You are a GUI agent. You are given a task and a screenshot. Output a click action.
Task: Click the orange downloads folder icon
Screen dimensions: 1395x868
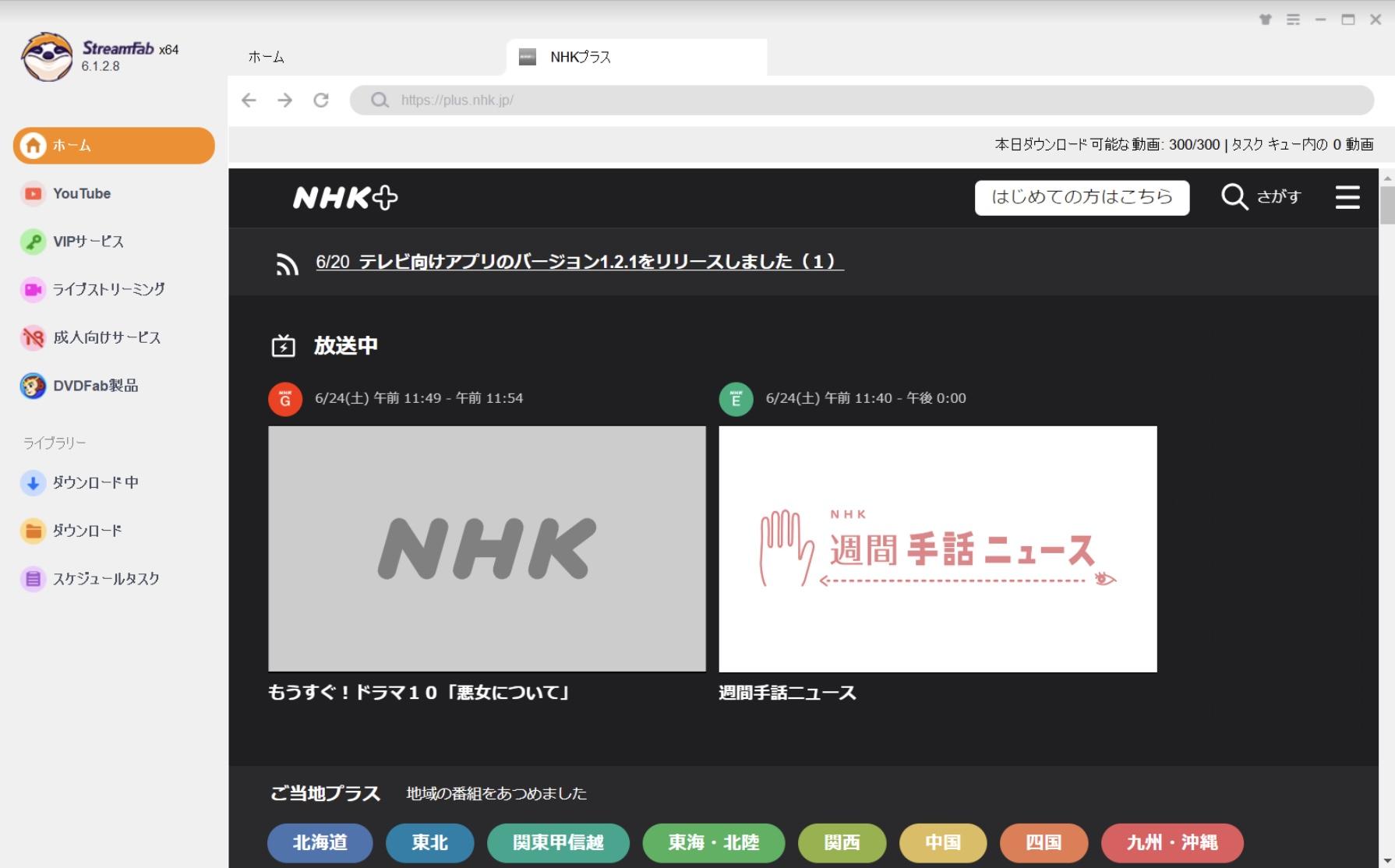point(33,531)
